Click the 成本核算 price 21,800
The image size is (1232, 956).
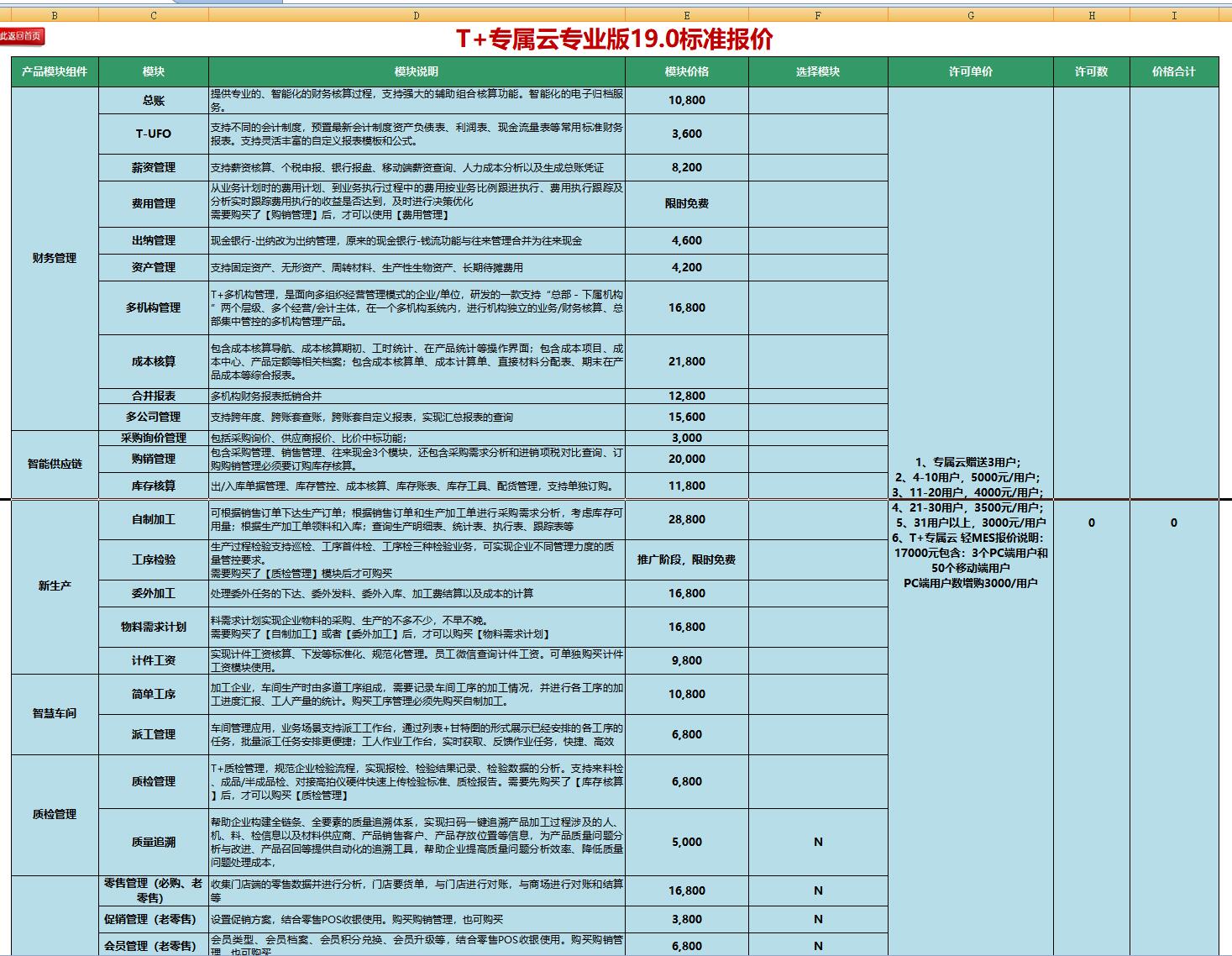(x=687, y=361)
